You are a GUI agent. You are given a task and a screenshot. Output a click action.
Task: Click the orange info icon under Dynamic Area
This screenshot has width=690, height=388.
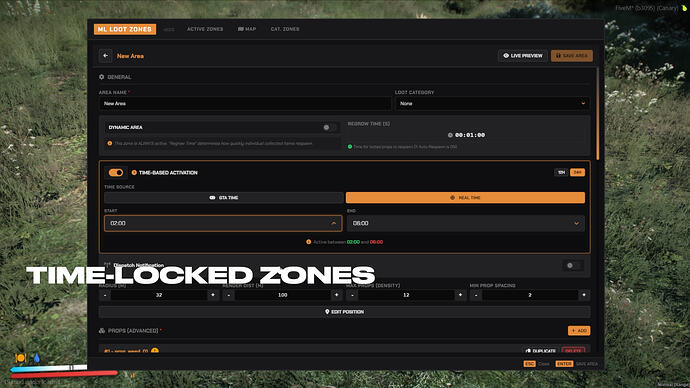pyautogui.click(x=110, y=143)
